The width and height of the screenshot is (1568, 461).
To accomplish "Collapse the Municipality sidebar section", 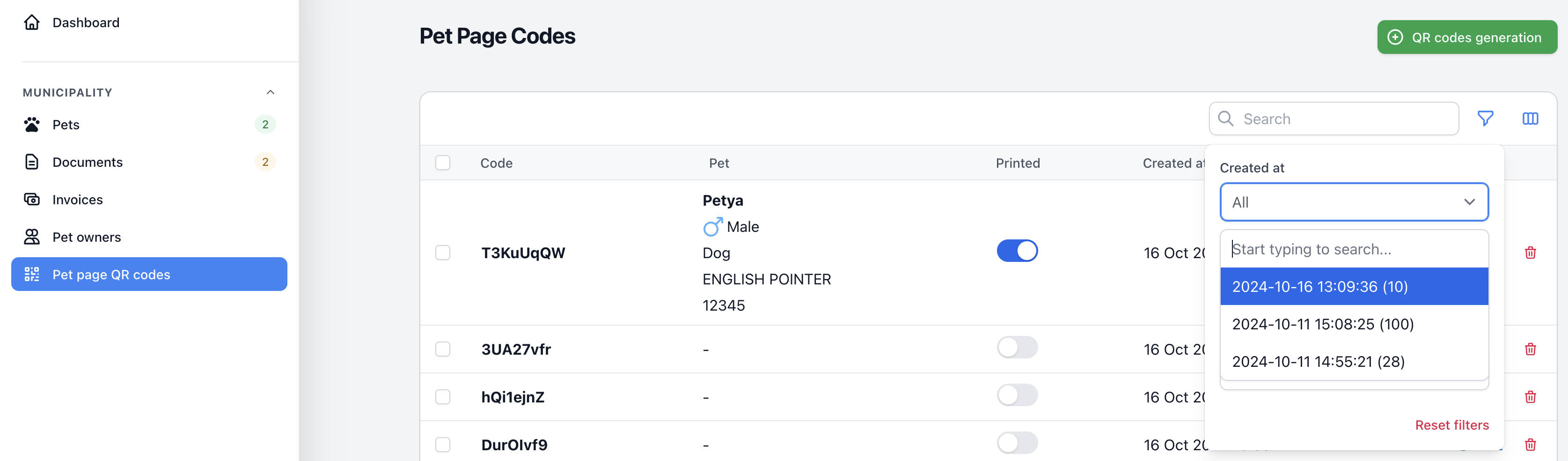I will 270,92.
